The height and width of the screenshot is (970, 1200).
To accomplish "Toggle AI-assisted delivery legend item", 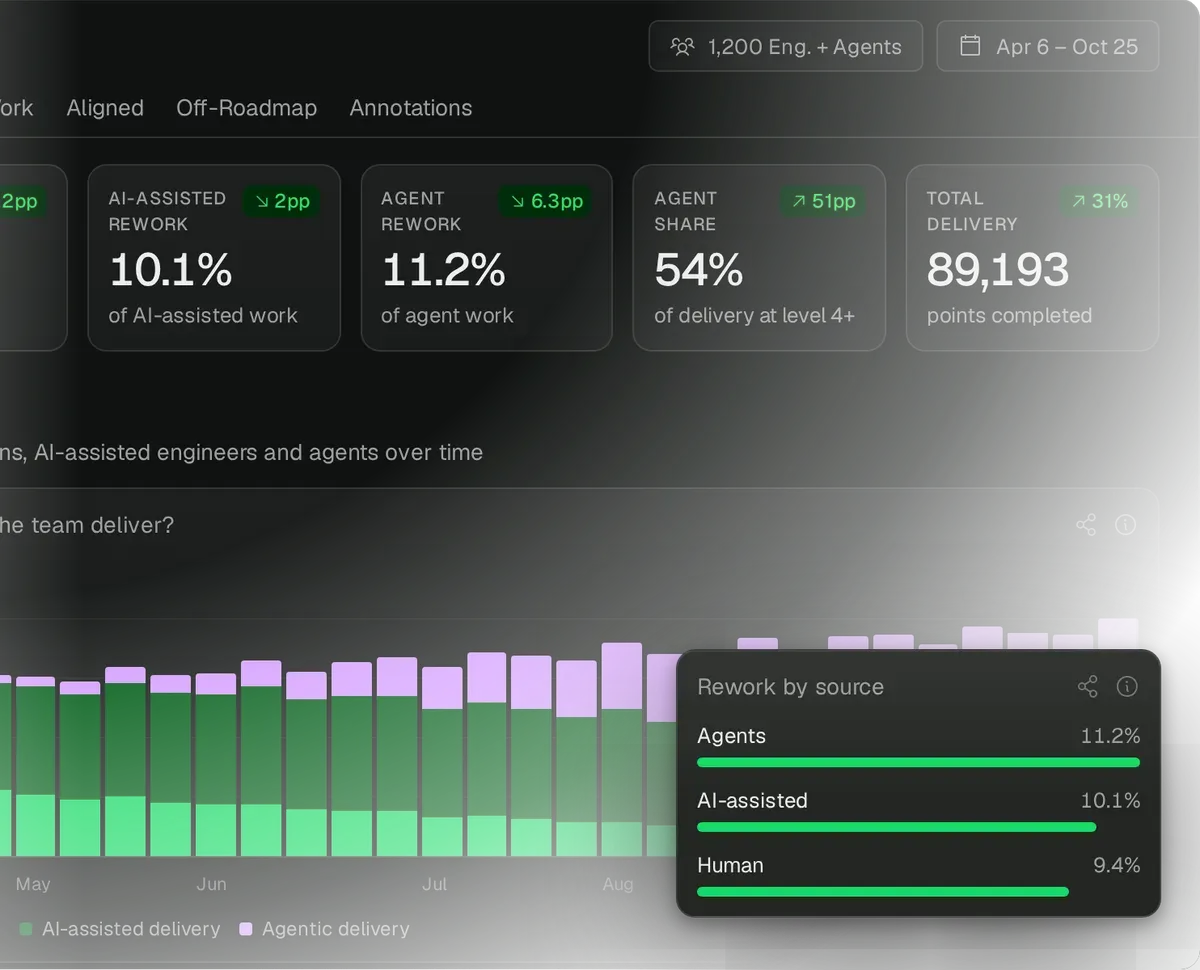I will pyautogui.click(x=120, y=929).
